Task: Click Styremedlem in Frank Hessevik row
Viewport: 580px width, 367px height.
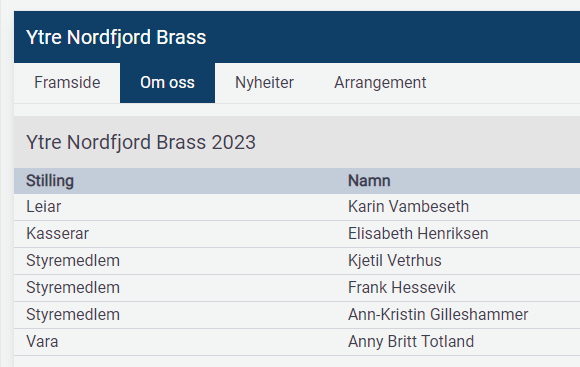Action: coord(73,287)
